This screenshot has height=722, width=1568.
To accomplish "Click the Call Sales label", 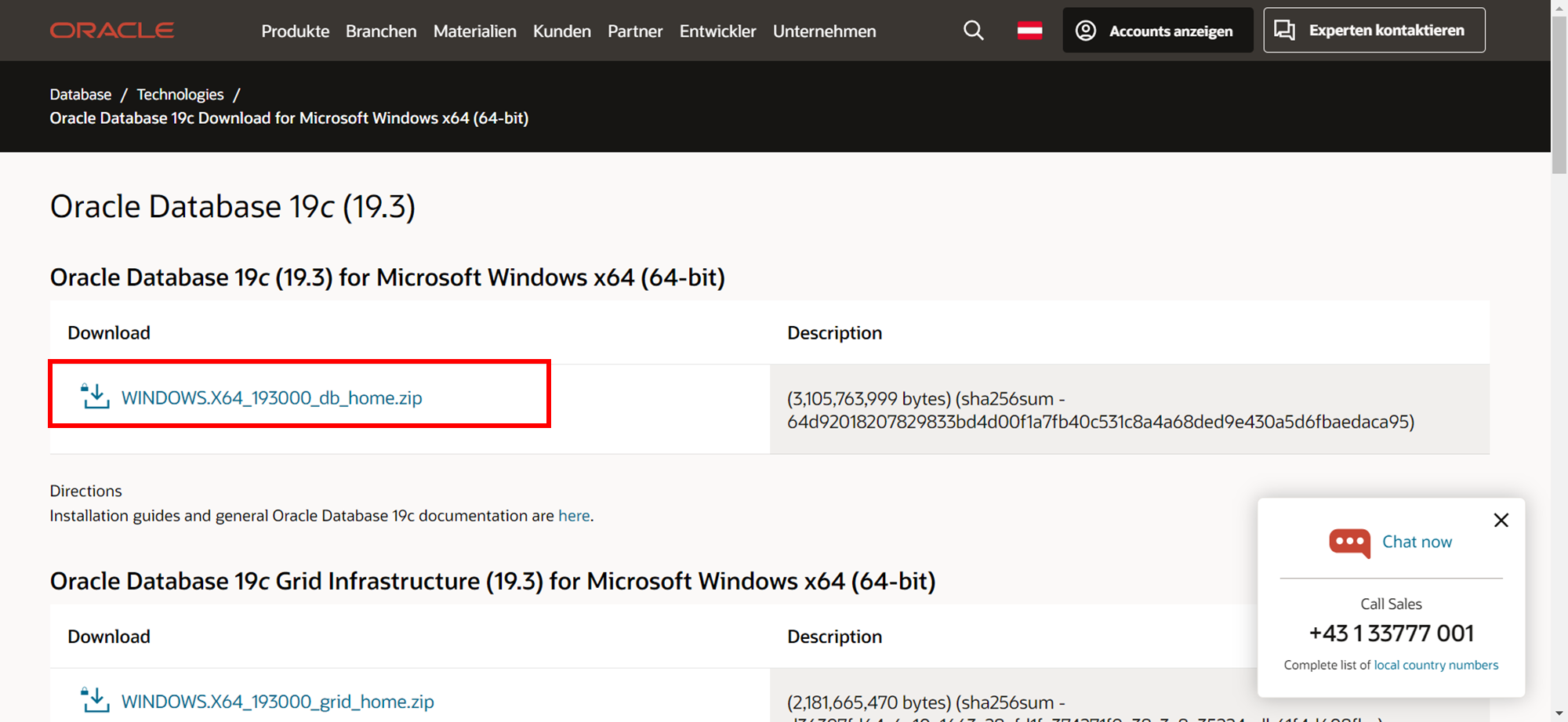I will [1392, 604].
